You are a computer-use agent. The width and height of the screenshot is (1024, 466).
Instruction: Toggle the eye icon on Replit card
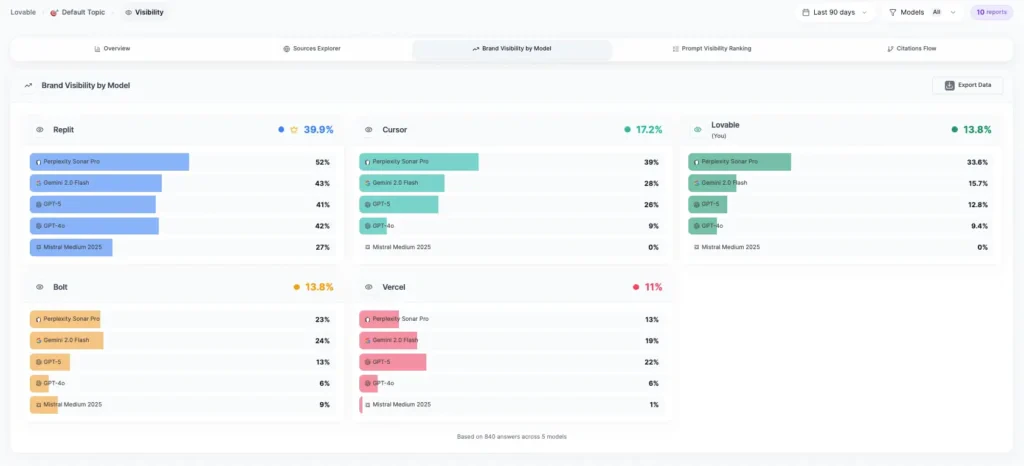point(40,130)
